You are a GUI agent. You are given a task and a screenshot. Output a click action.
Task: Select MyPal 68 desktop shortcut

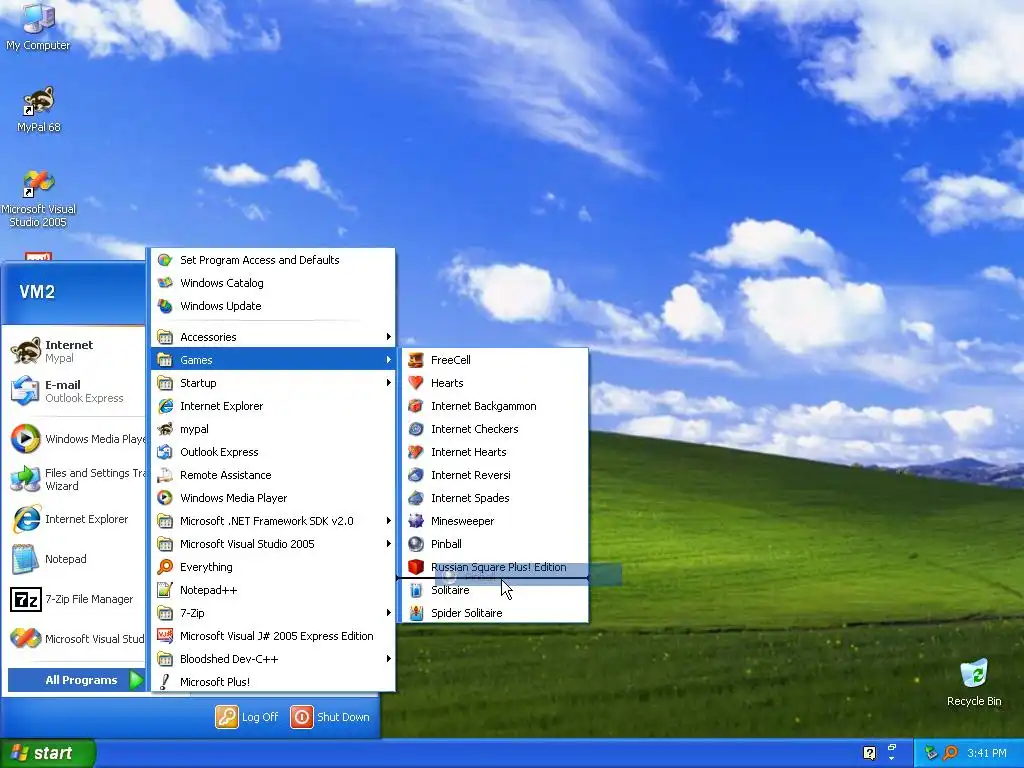[39, 109]
